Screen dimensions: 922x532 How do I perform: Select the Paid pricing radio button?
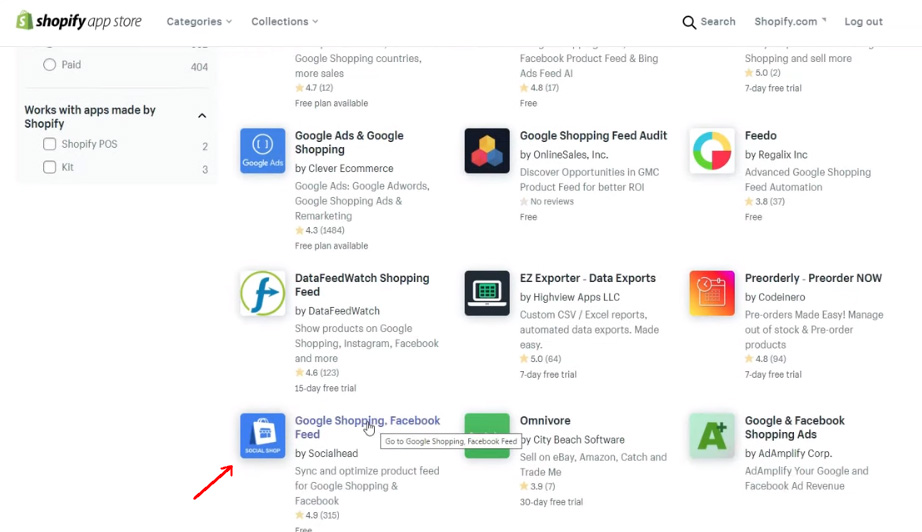pos(49,65)
